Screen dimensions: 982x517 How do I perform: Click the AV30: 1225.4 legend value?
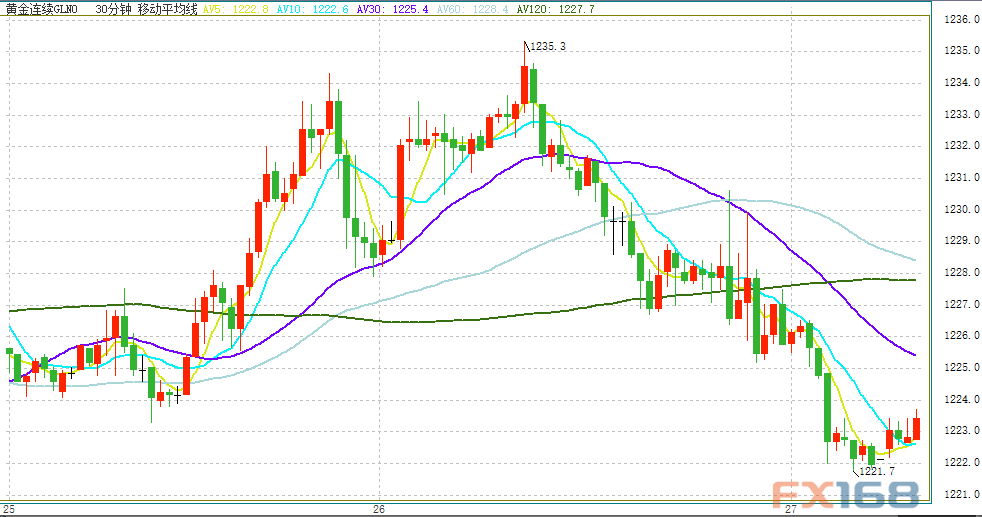tap(393, 9)
